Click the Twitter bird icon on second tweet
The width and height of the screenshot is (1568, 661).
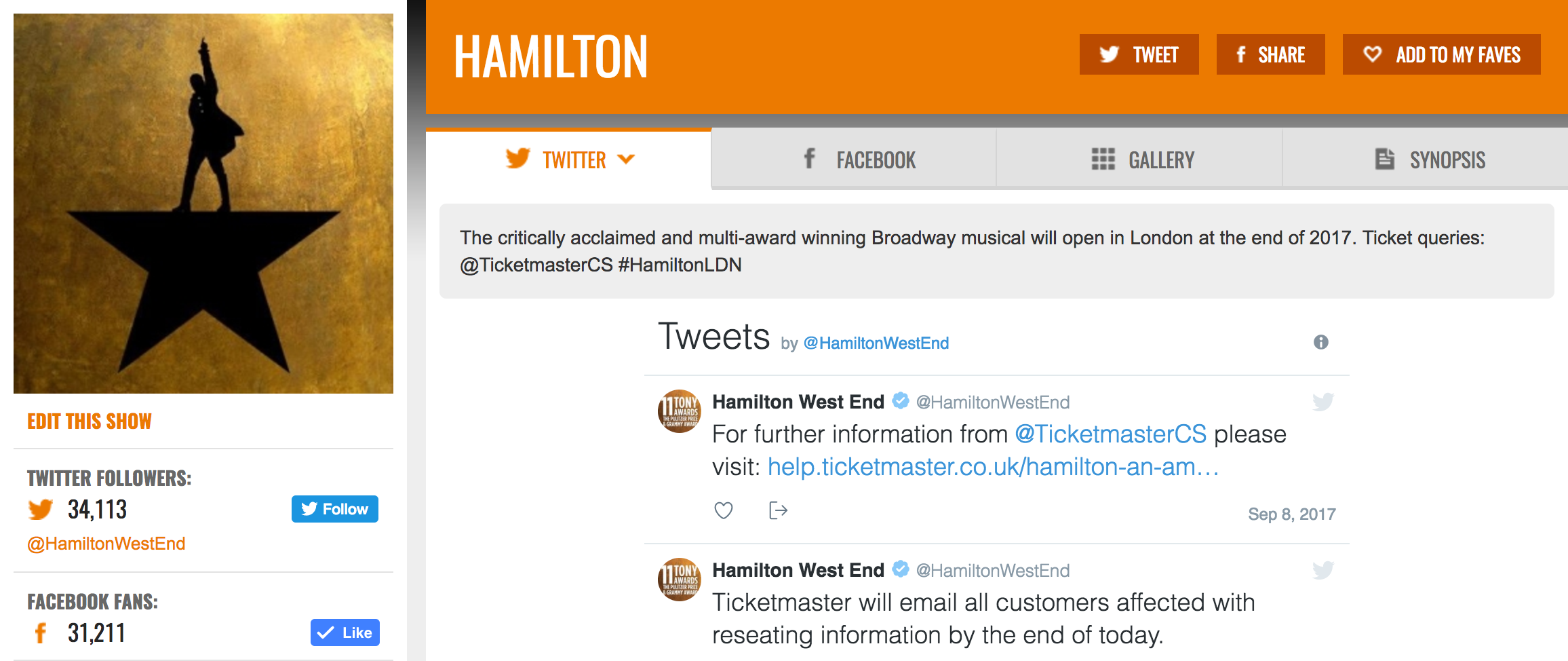tap(1322, 570)
